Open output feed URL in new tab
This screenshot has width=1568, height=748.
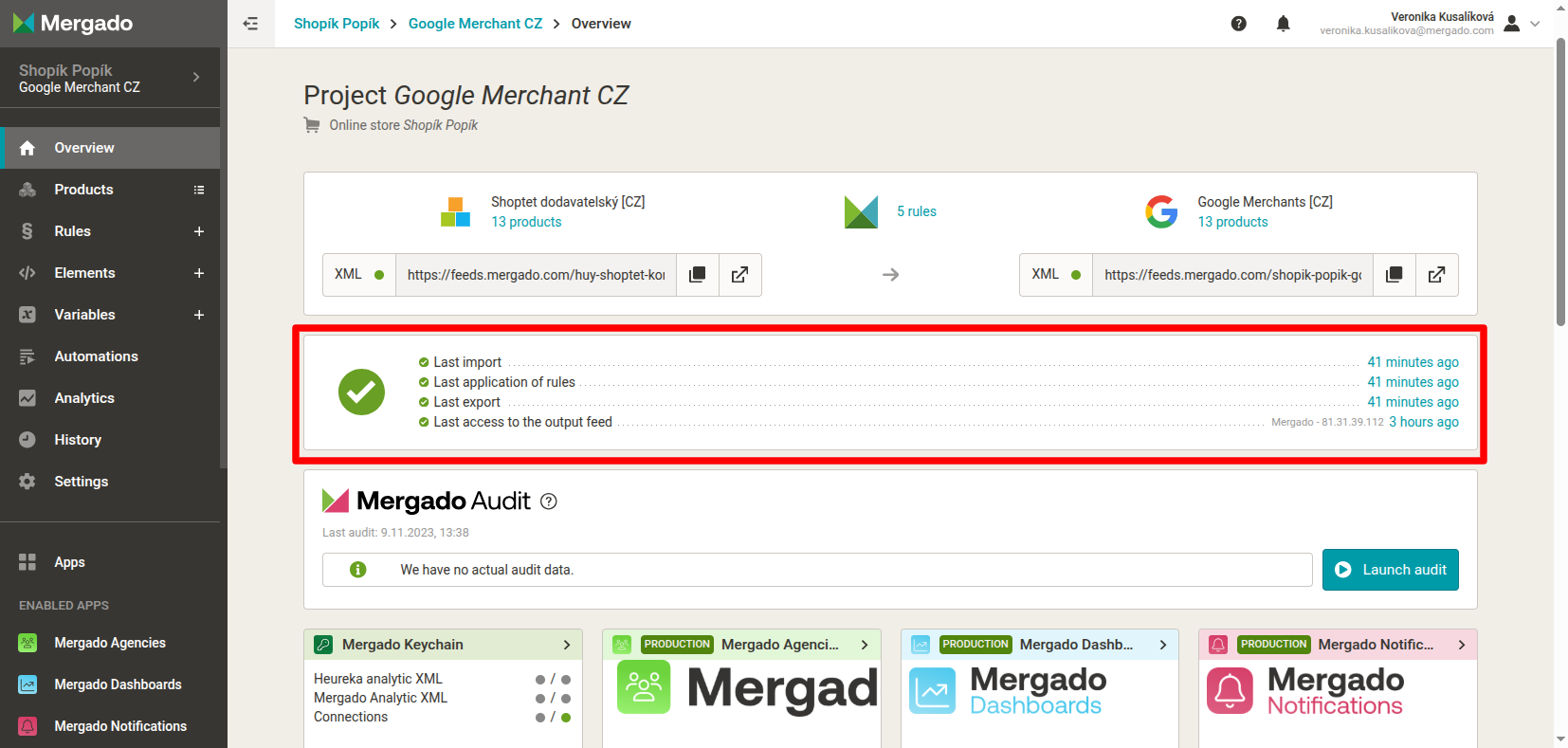pos(1436,275)
